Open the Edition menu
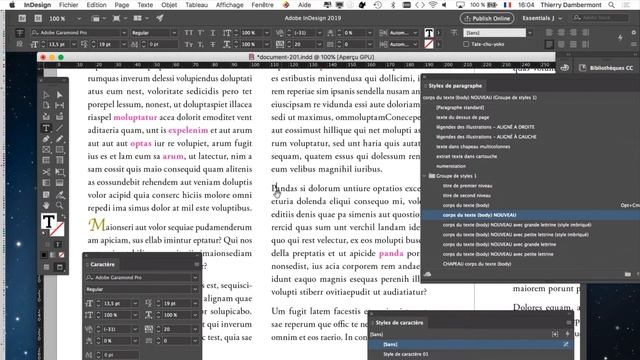The width and height of the screenshot is (640, 360). coord(96,5)
